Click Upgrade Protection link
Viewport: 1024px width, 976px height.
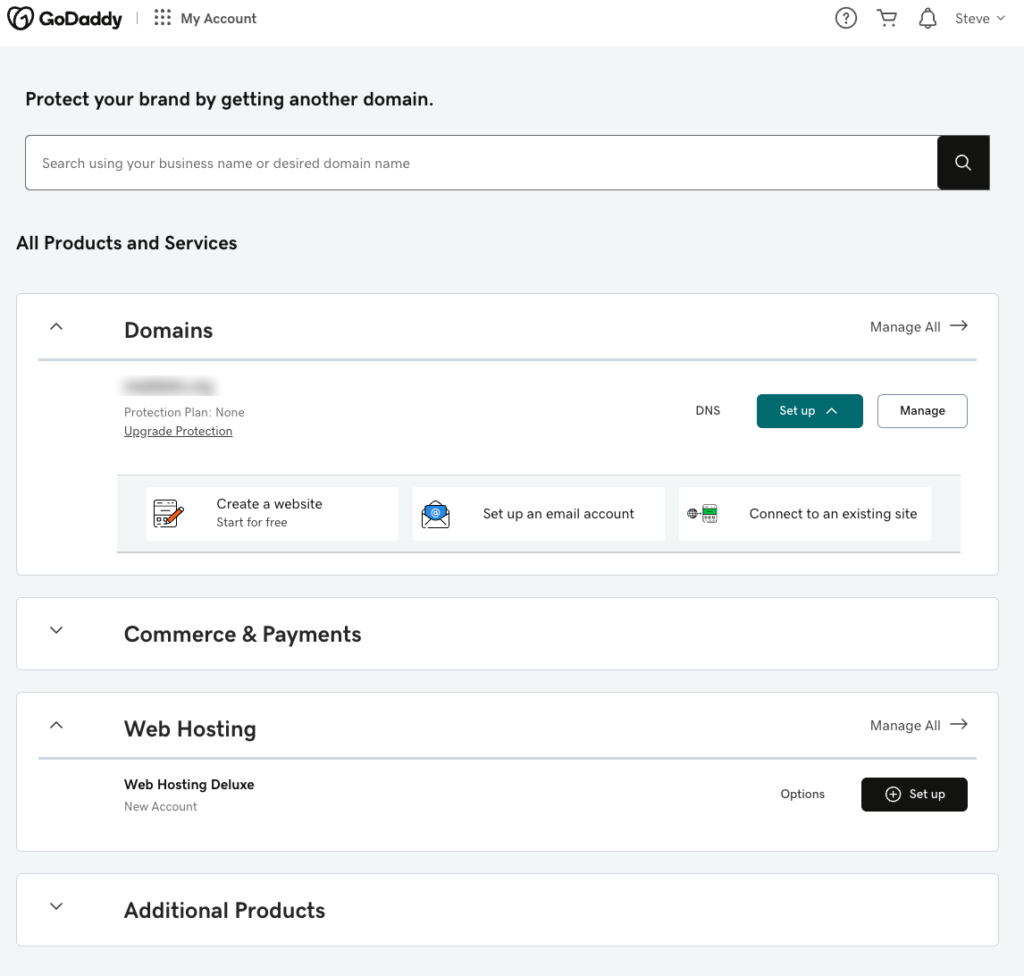(178, 431)
